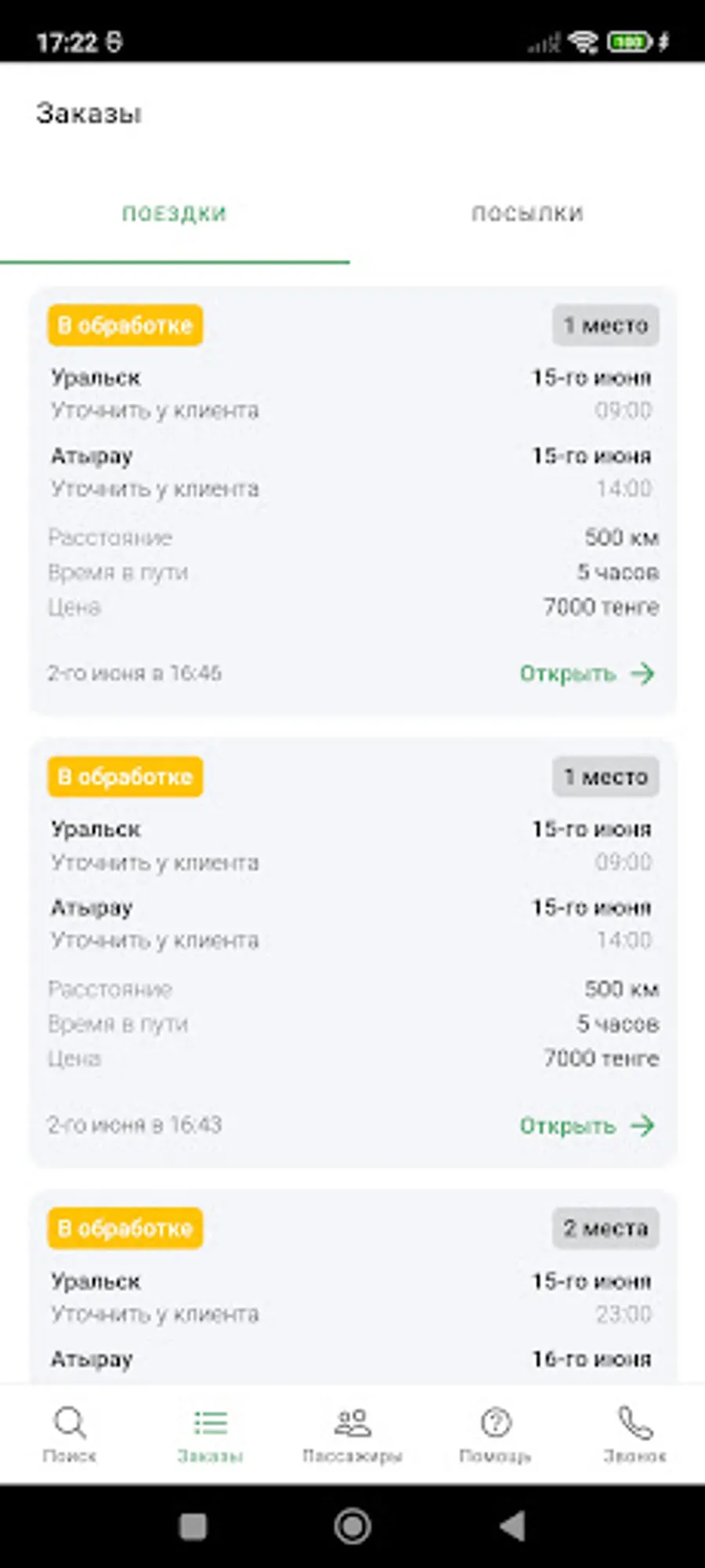Open the Orders list icon
The width and height of the screenshot is (705, 1568).
coord(210,1422)
